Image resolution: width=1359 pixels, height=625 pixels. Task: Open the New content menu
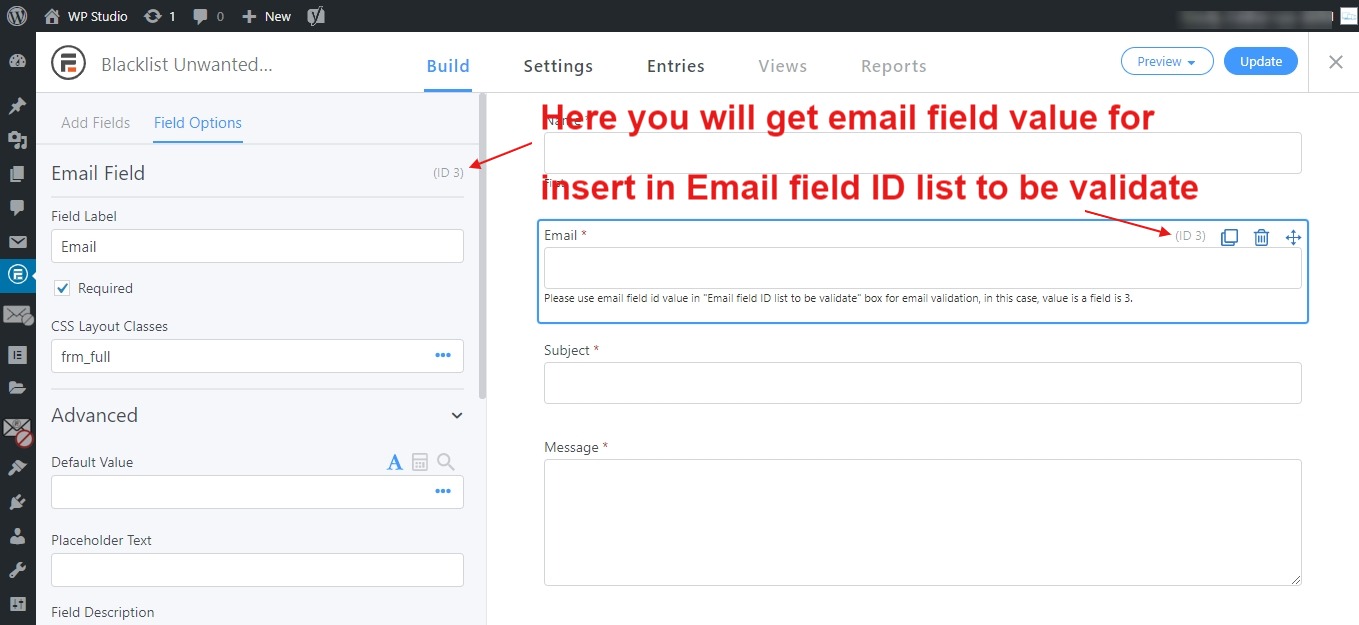(x=267, y=16)
